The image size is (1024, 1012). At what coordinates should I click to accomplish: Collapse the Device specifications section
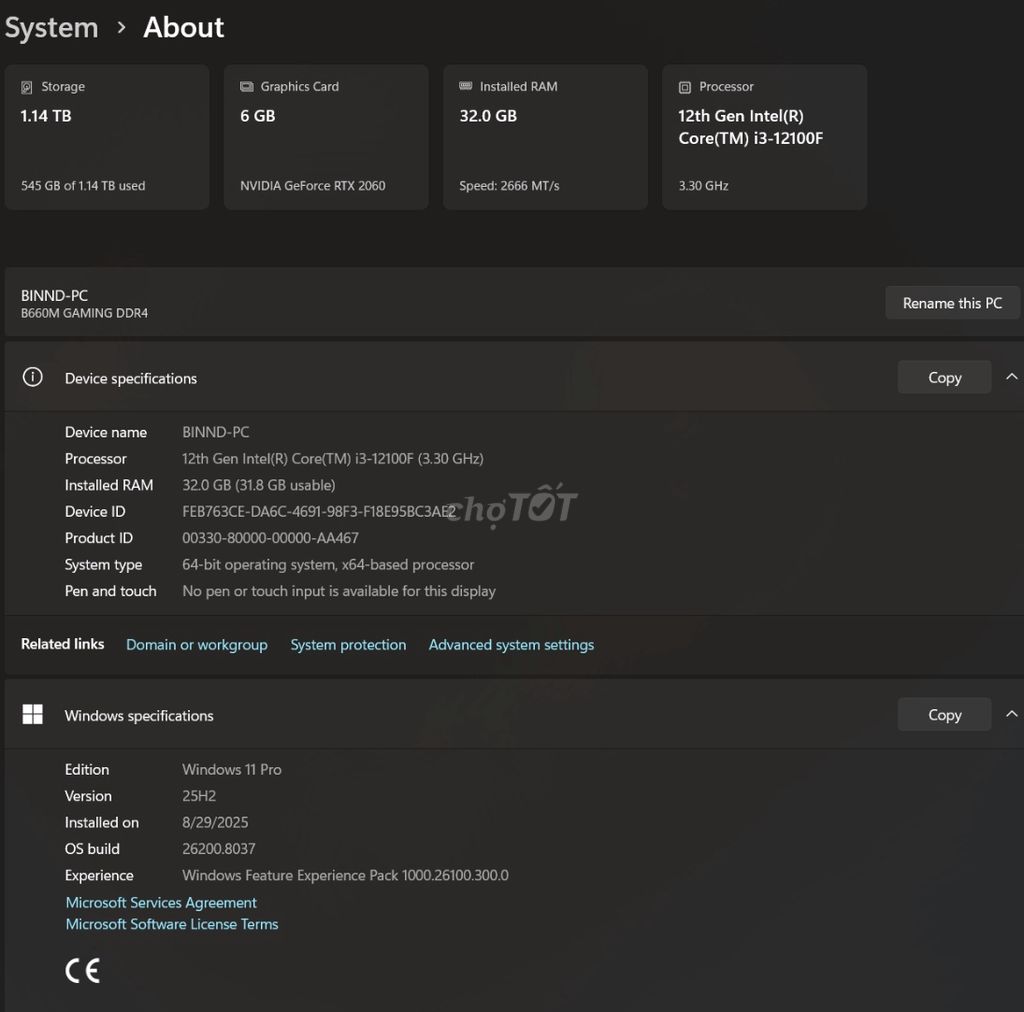(1011, 377)
